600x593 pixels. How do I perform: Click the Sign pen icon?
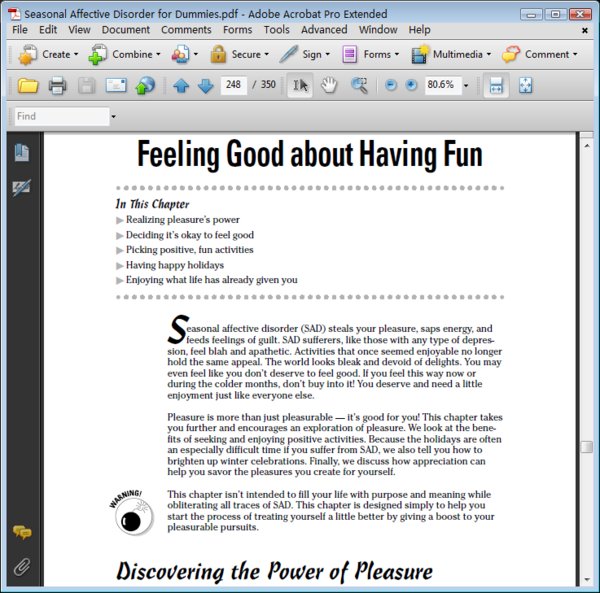pos(288,54)
